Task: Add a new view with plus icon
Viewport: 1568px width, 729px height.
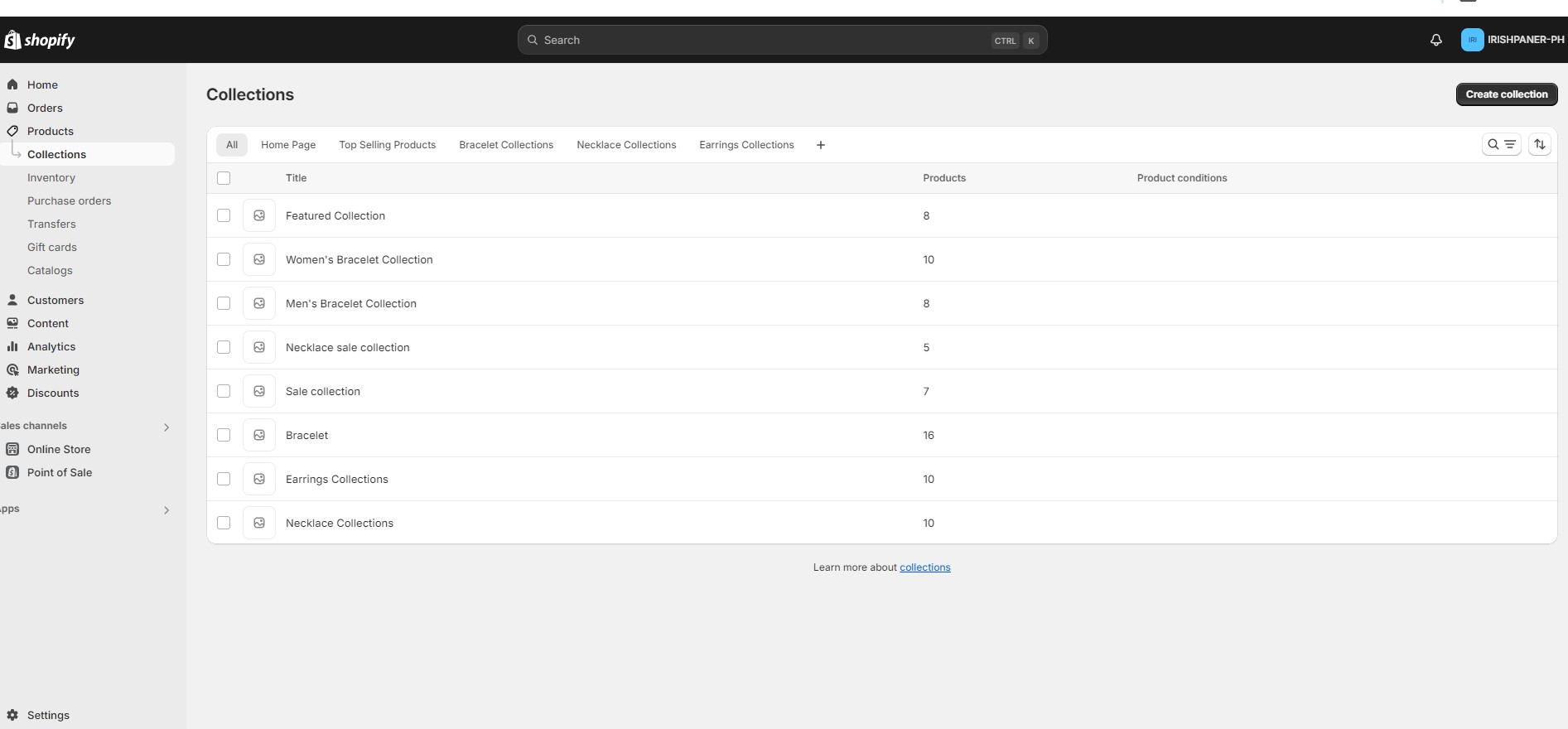Action: click(820, 145)
